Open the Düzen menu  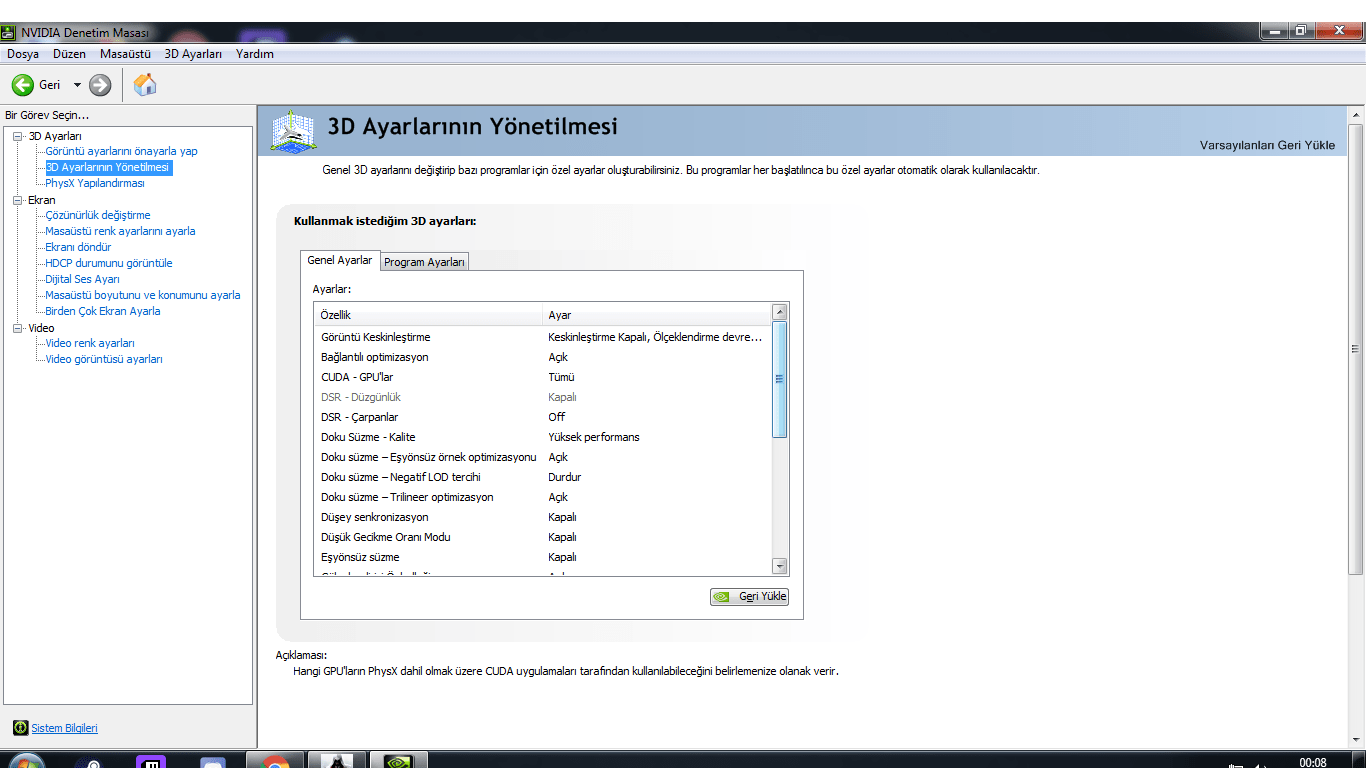[x=70, y=54]
